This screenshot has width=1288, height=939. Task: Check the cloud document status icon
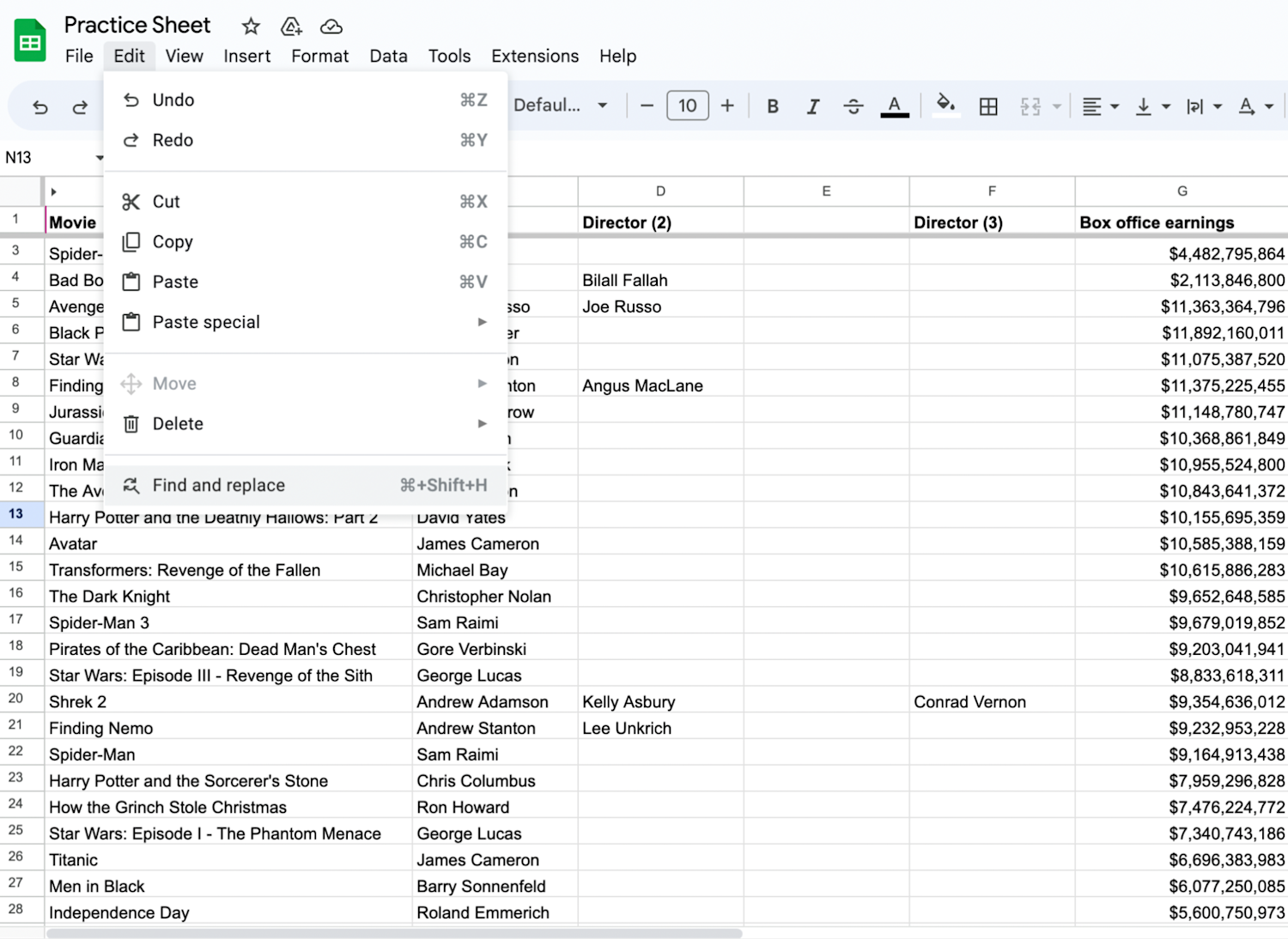coord(331,27)
